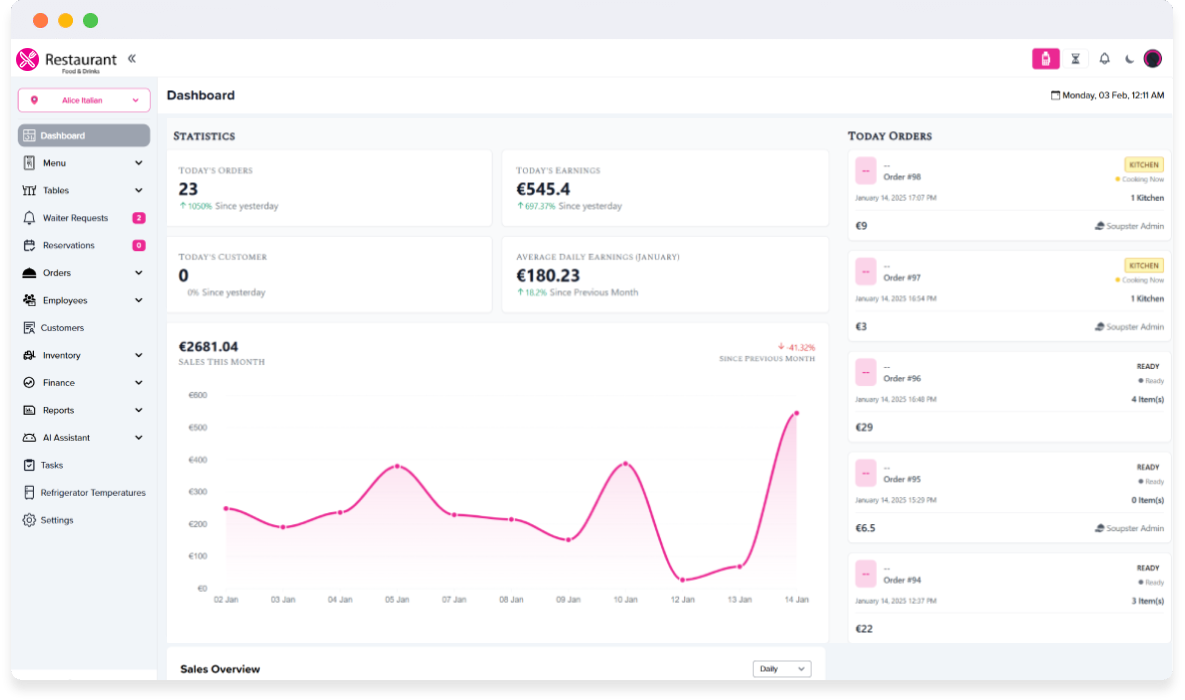Expand the Employees submenu chevron
Screen dimensions: 1185x700
tap(138, 300)
